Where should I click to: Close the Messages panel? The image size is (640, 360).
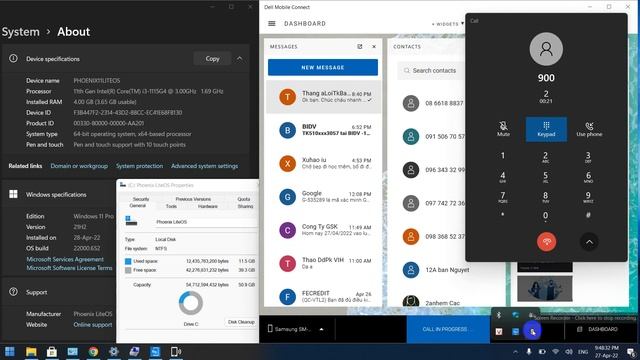[x=374, y=47]
